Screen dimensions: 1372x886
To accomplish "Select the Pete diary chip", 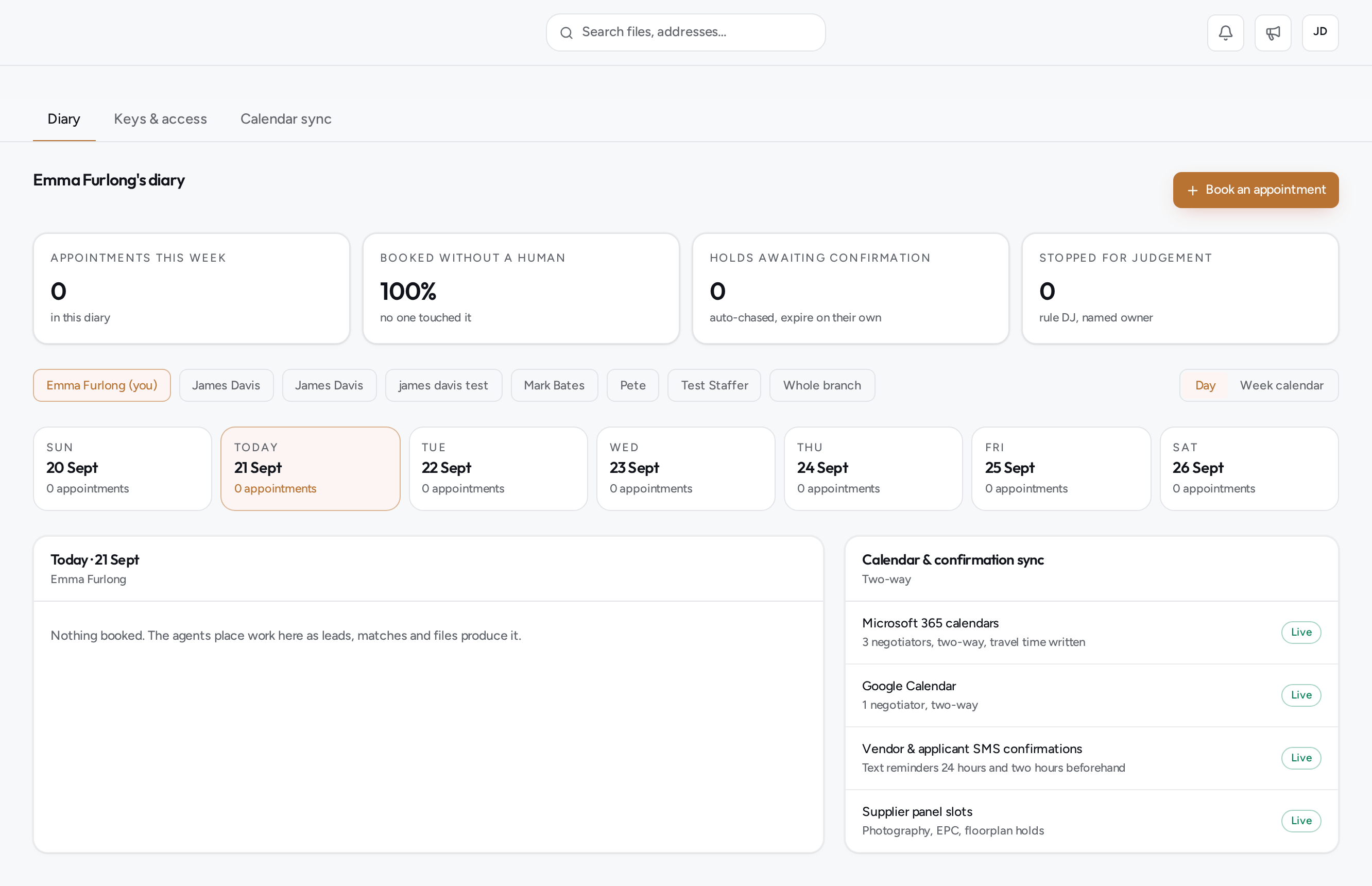I will [x=633, y=385].
